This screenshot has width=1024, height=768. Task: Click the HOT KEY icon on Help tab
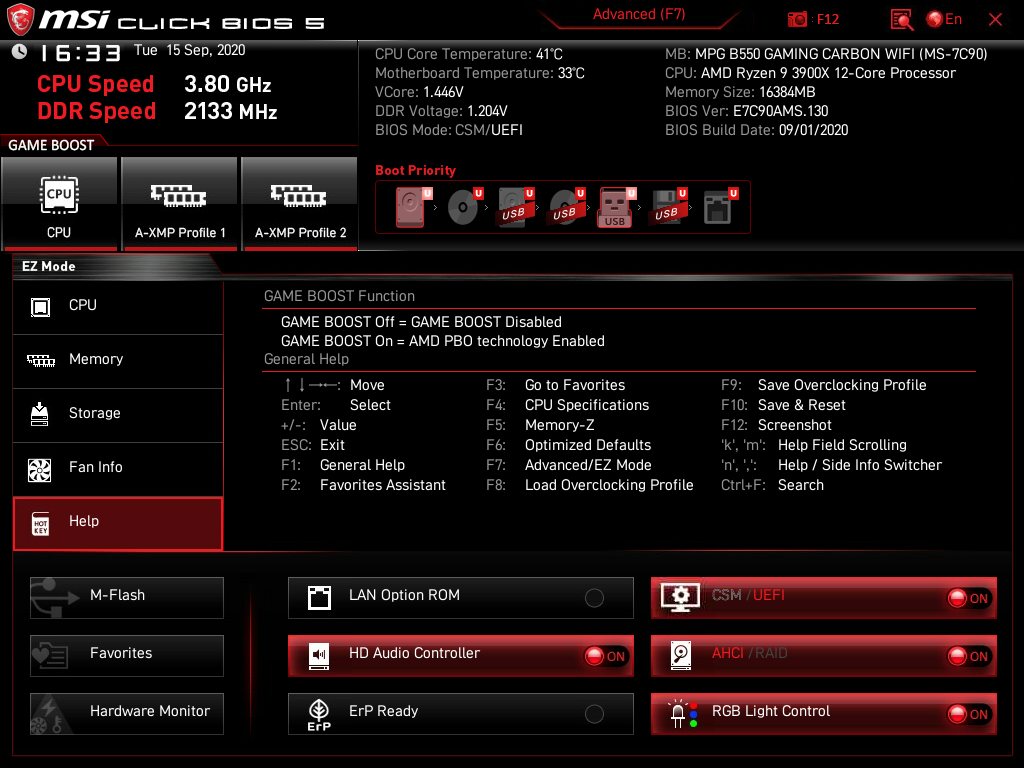tap(40, 524)
